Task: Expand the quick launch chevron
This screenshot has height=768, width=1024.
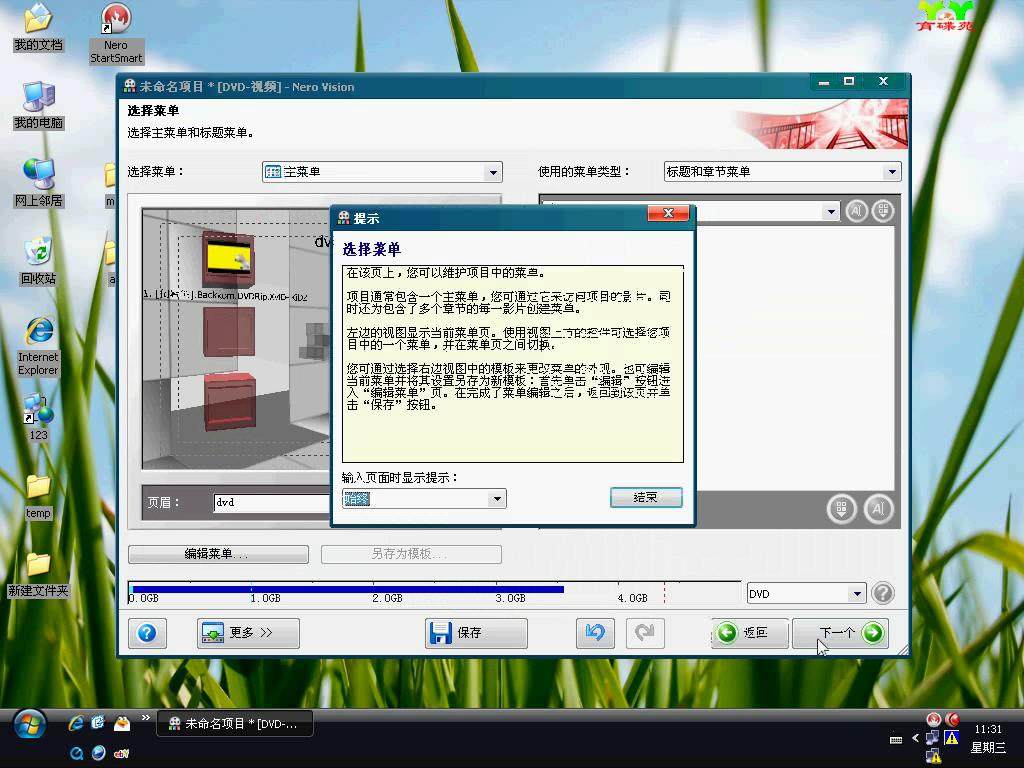Action: coord(146,718)
